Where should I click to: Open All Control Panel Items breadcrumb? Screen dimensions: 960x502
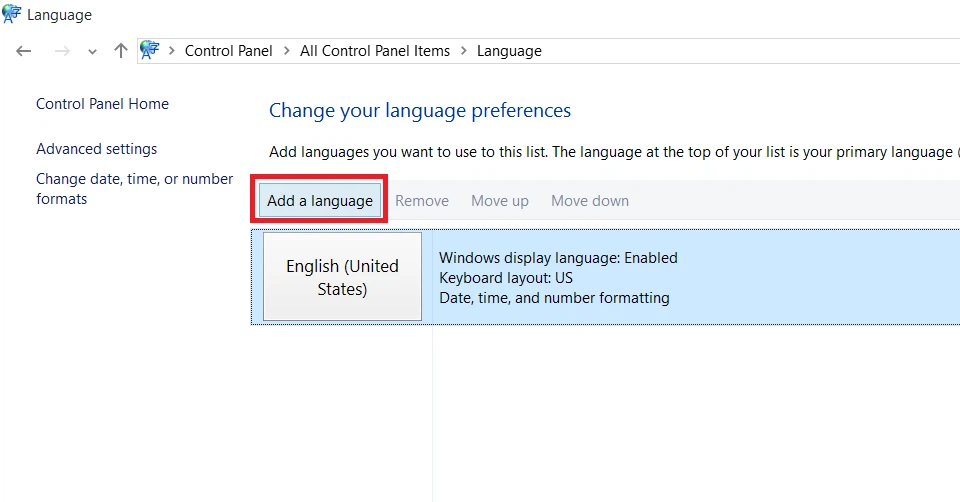(375, 51)
